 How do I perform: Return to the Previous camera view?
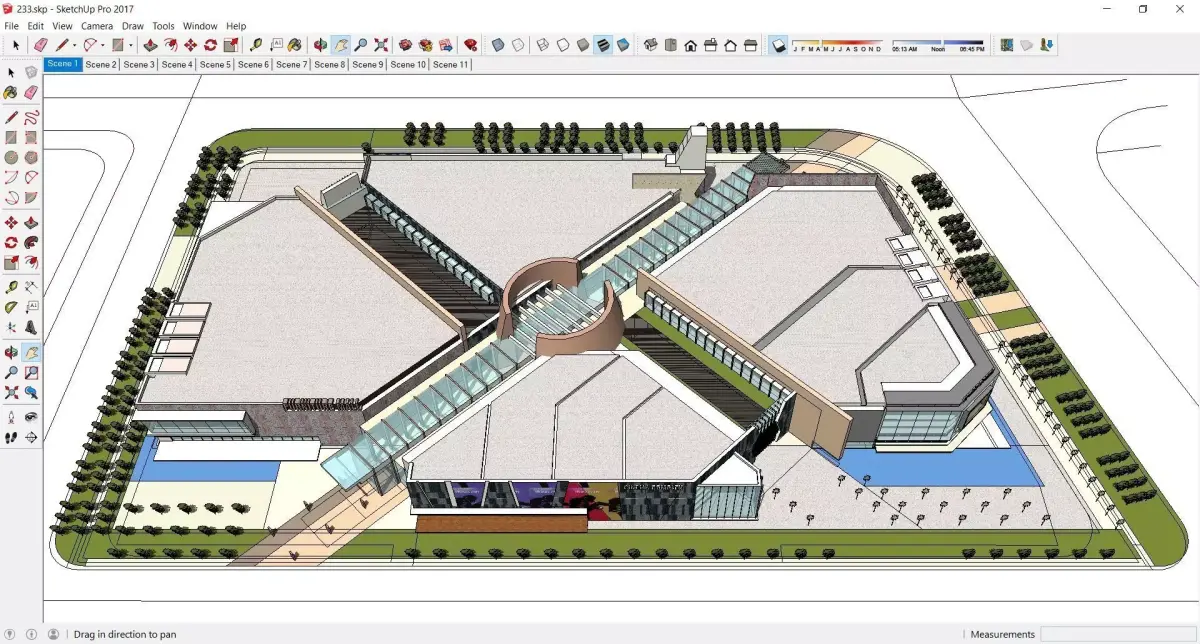pyautogui.click(x=31, y=392)
